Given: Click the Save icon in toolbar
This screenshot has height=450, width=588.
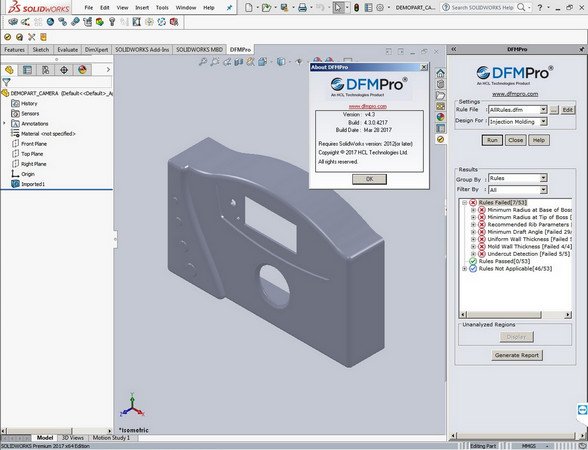Looking at the screenshot, I should pyautogui.click(x=284, y=8).
